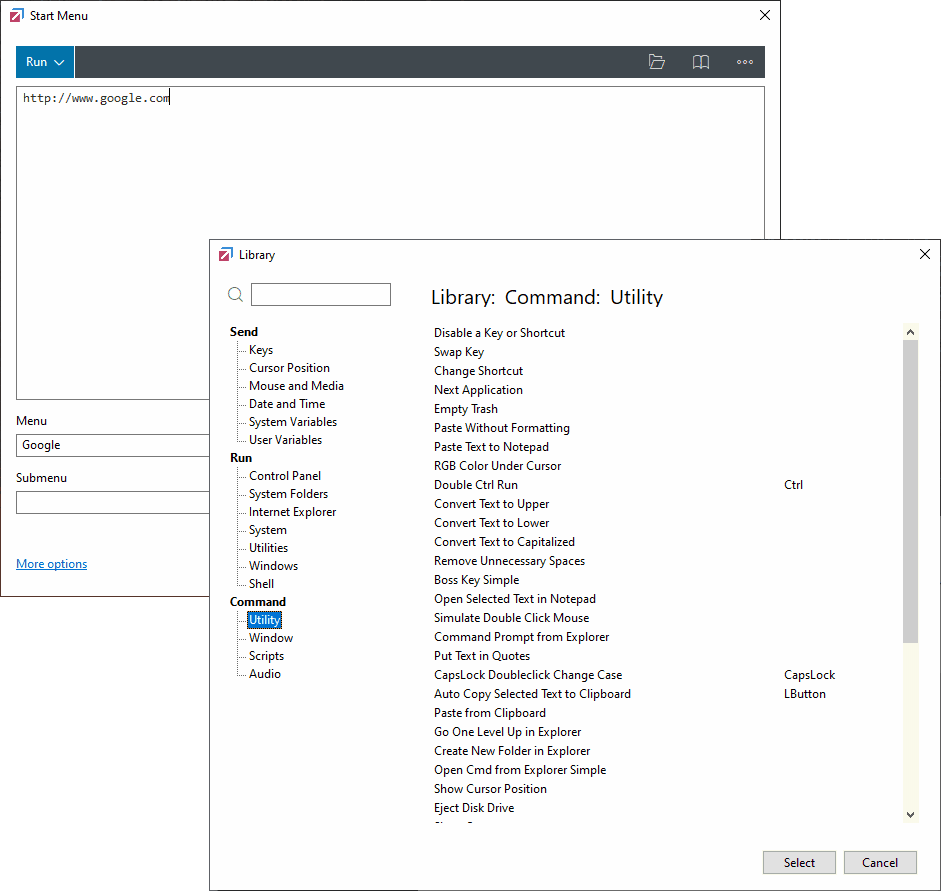Choose Empty Trash command from list
Image resolution: width=941 pixels, height=891 pixels.
click(466, 409)
